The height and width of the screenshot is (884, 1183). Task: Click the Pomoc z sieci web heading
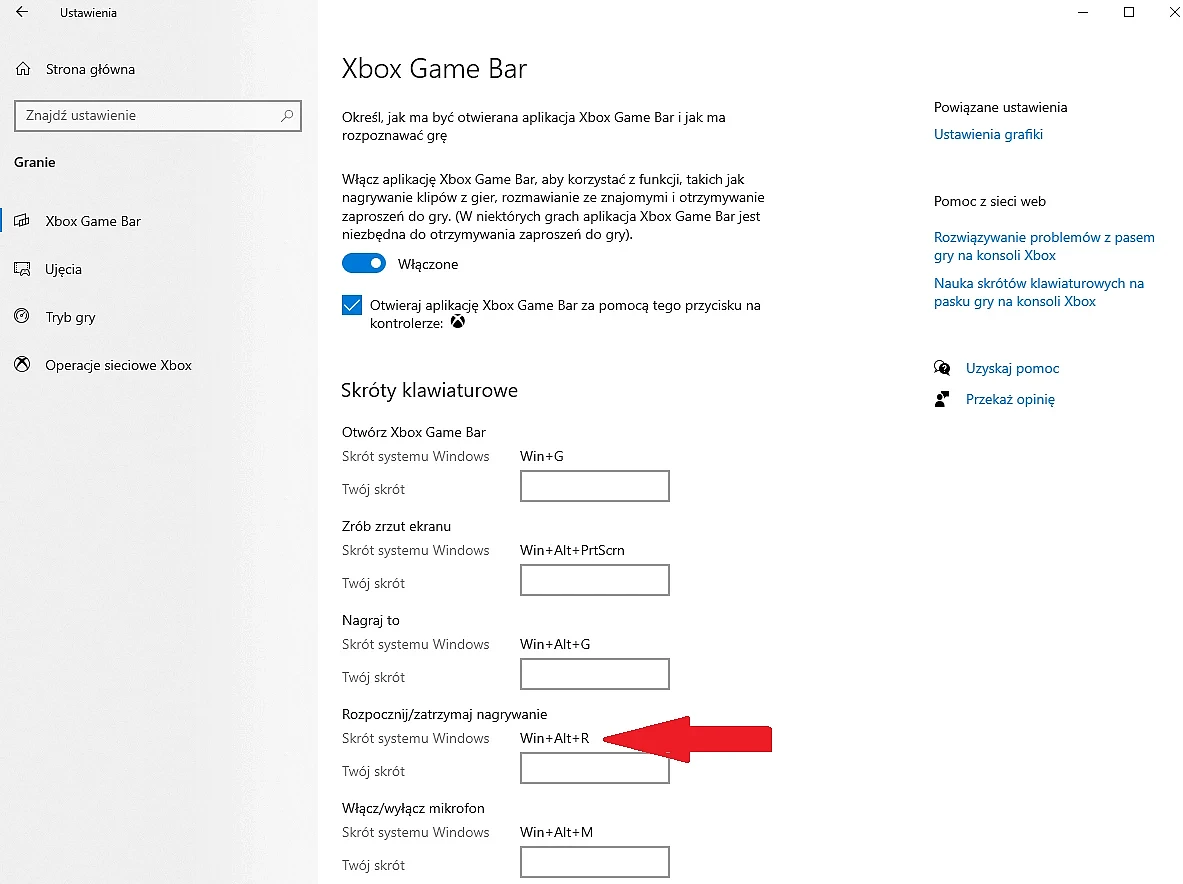click(x=990, y=201)
